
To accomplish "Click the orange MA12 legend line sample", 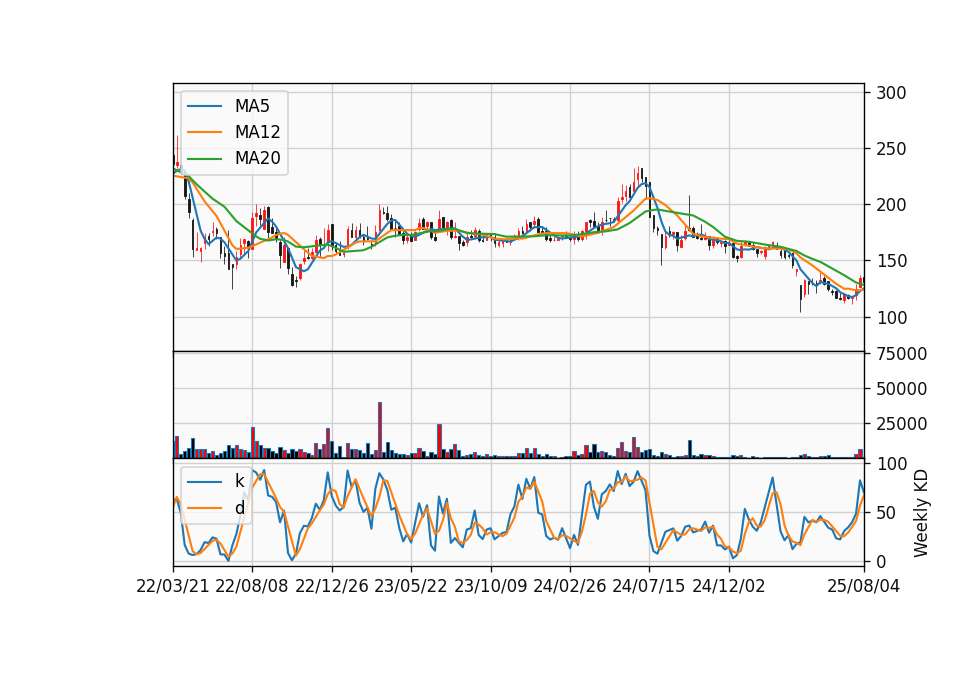I will [204, 132].
